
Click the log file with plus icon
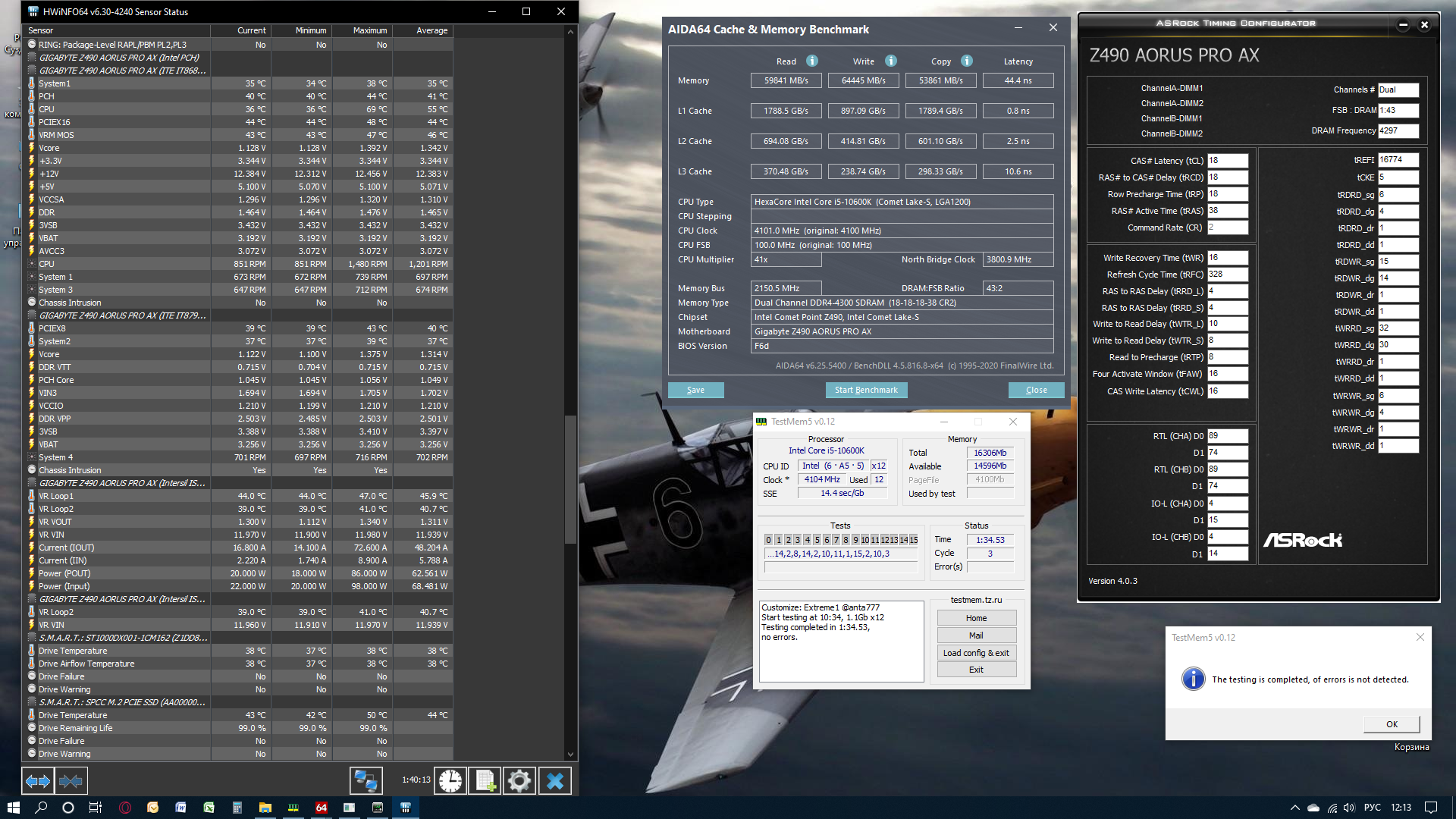[485, 780]
